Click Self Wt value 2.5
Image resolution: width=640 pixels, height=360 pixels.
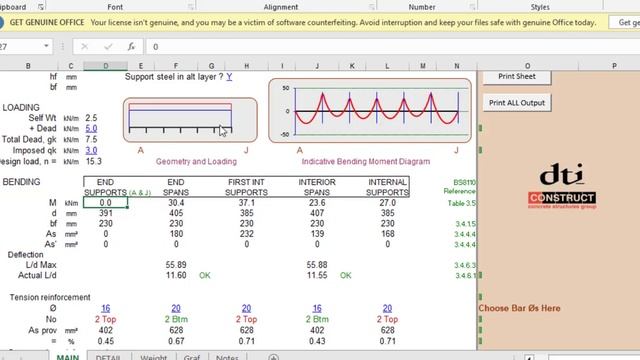[x=91, y=118]
